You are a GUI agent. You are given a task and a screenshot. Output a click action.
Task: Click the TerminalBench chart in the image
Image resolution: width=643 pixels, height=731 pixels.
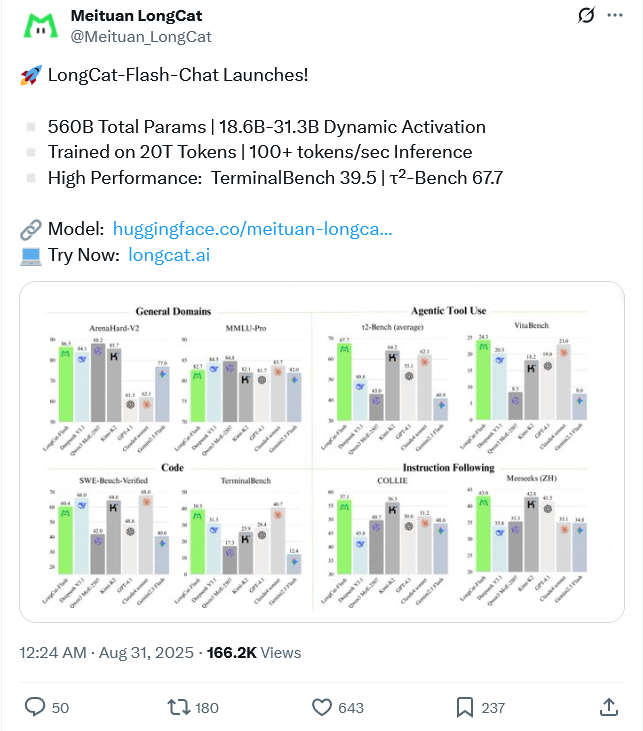coord(240,541)
